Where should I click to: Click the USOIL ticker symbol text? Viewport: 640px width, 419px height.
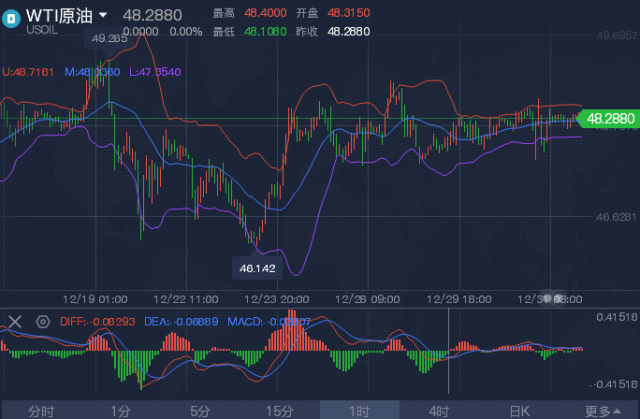(42, 30)
